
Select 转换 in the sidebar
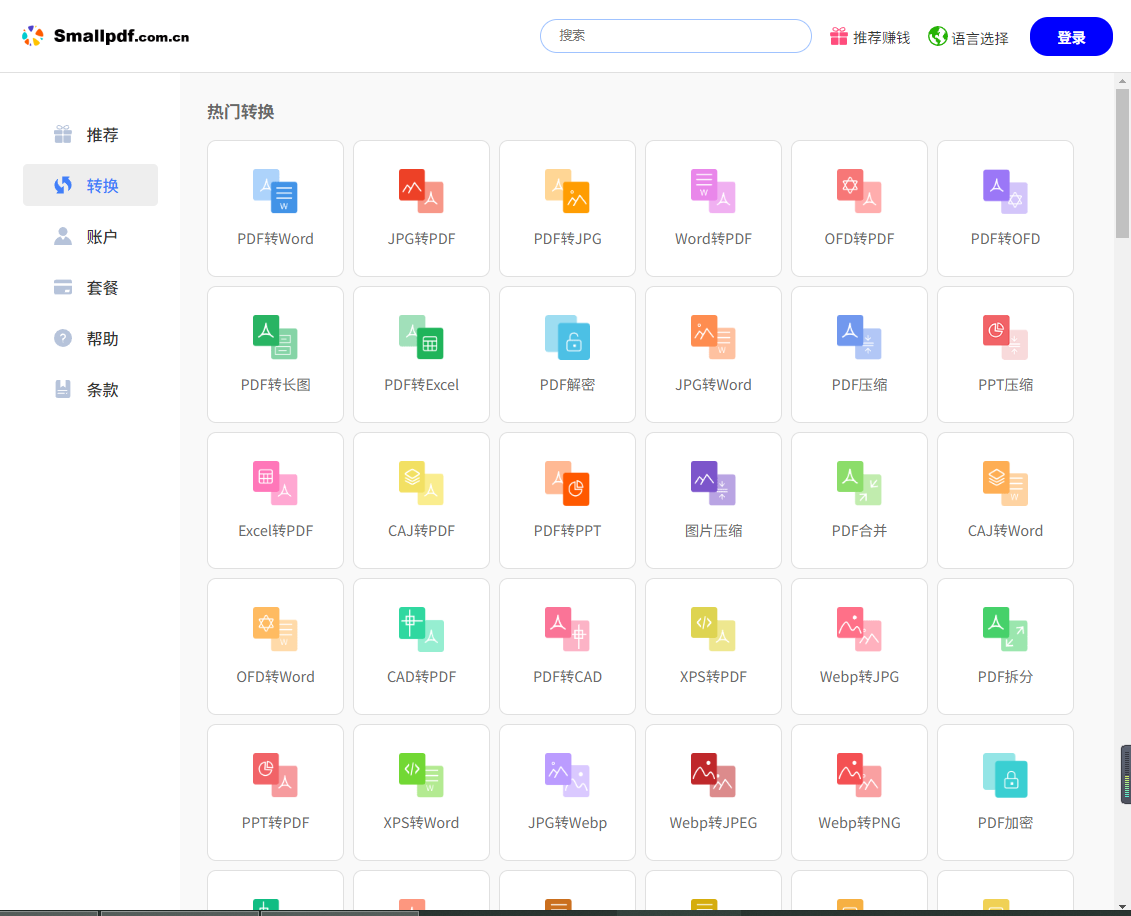[x=90, y=185]
